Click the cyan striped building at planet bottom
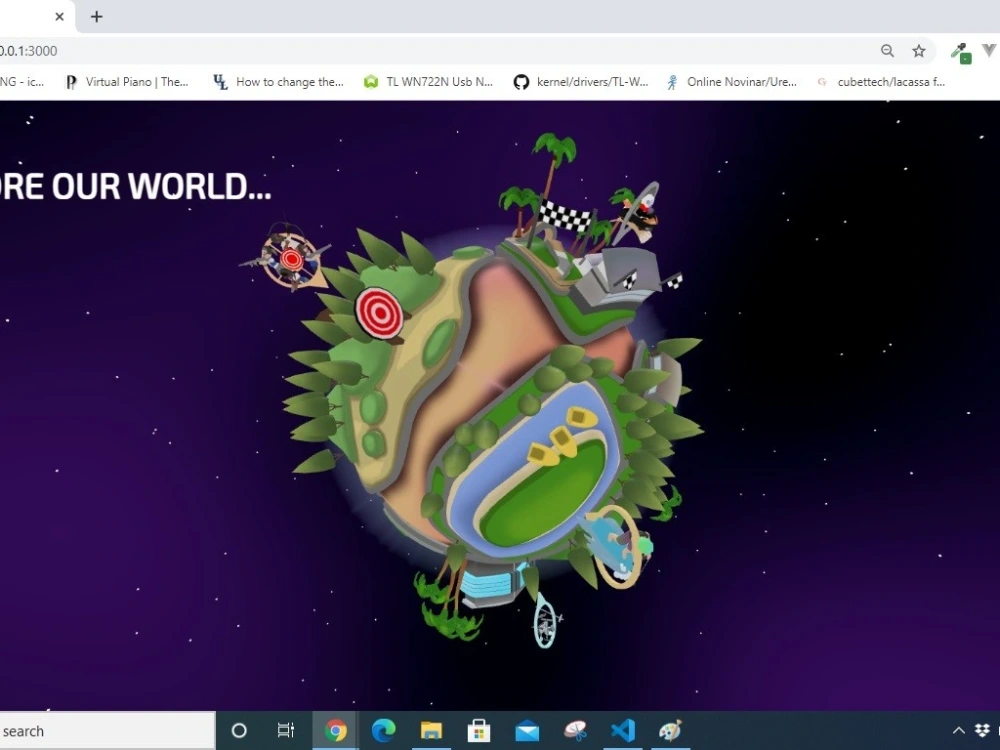This screenshot has width=1000, height=750. pos(490,584)
